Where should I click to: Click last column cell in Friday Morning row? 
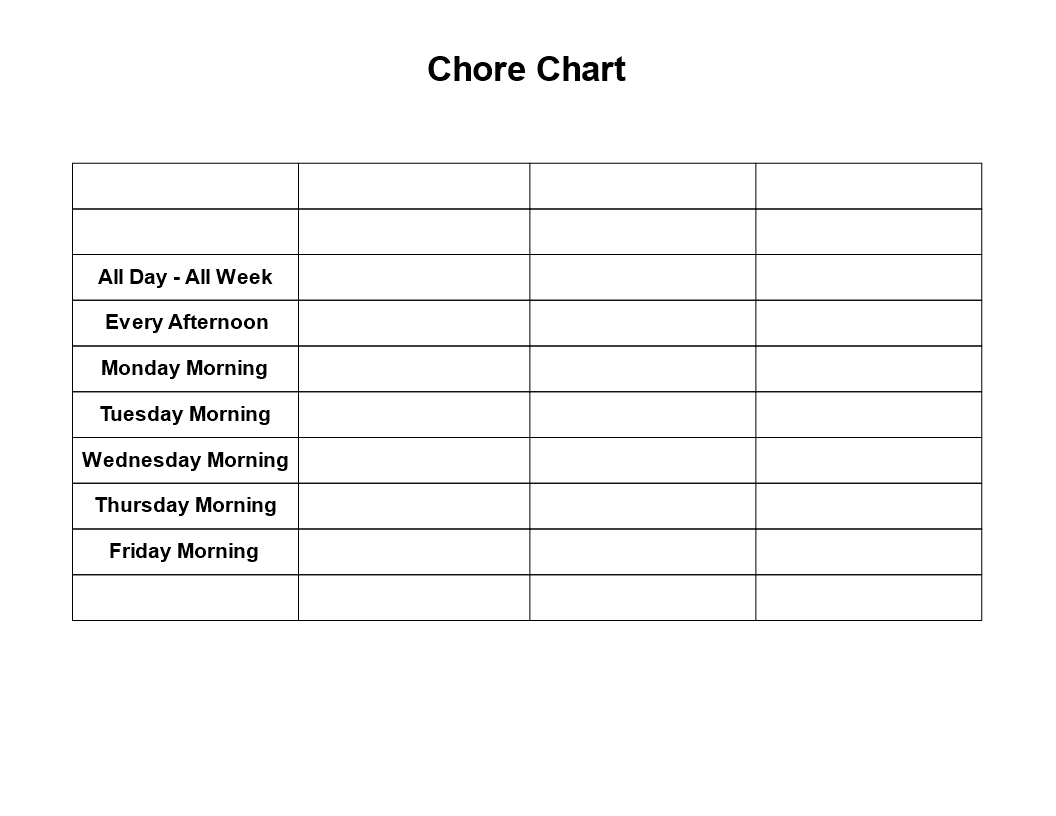869,552
